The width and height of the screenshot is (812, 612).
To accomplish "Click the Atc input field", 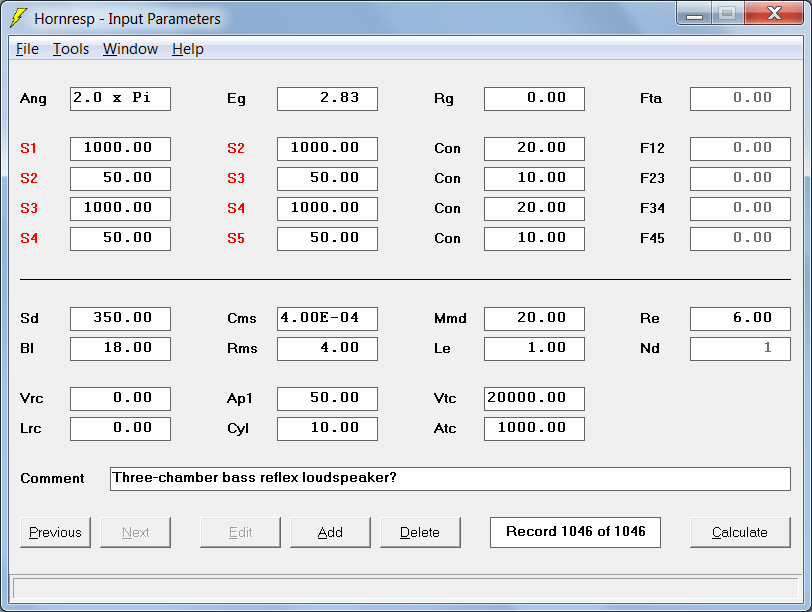I will (x=534, y=429).
